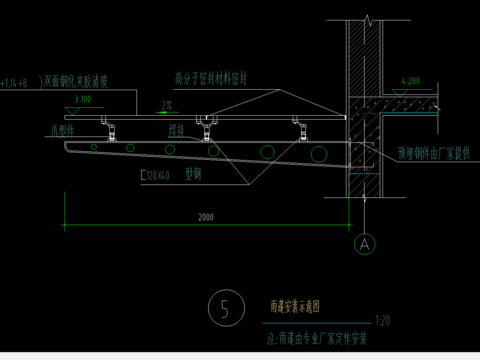Screen dimensions: 480x360
Task: Select the axis bubble labeled A
Action: pyautogui.click(x=365, y=244)
